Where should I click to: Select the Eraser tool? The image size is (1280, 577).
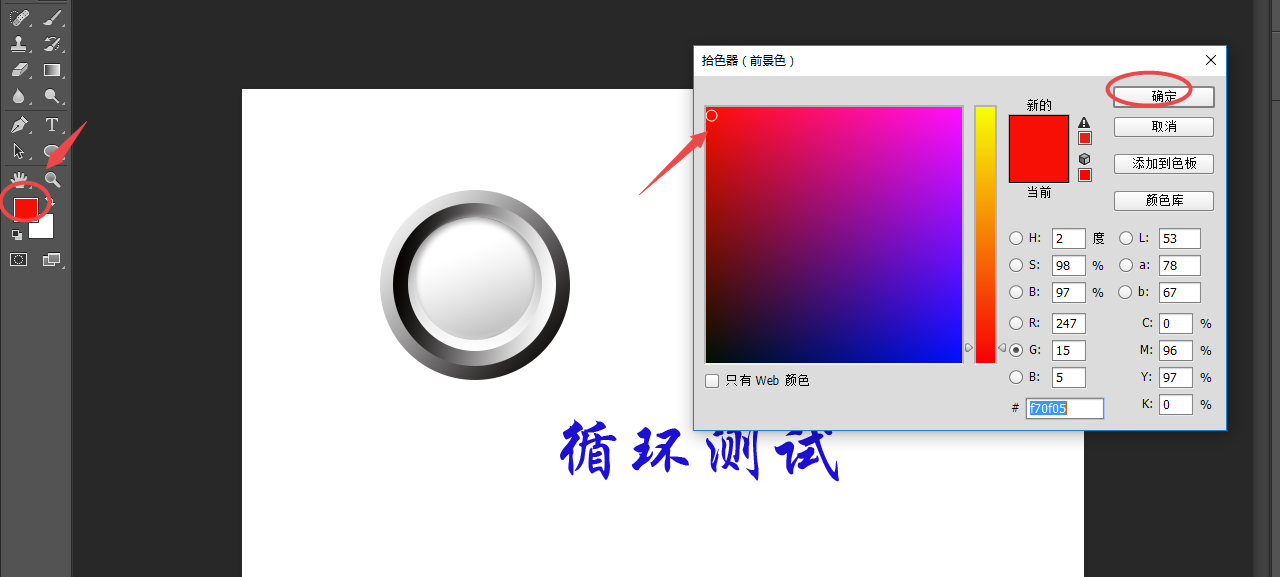pos(19,70)
